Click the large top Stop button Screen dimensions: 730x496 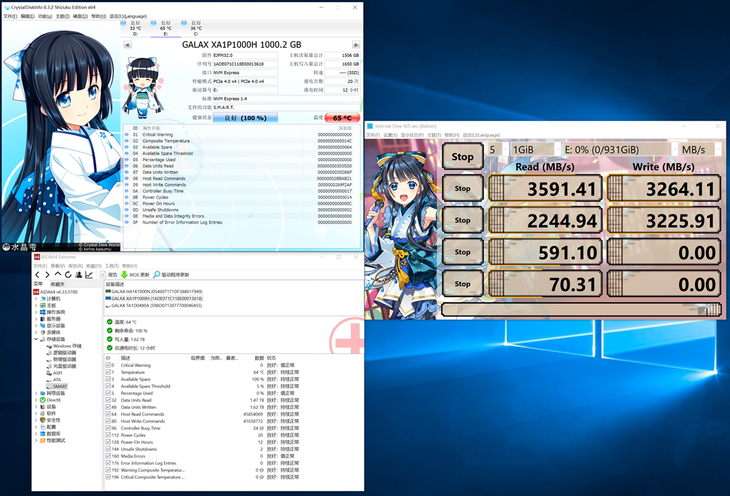click(462, 156)
